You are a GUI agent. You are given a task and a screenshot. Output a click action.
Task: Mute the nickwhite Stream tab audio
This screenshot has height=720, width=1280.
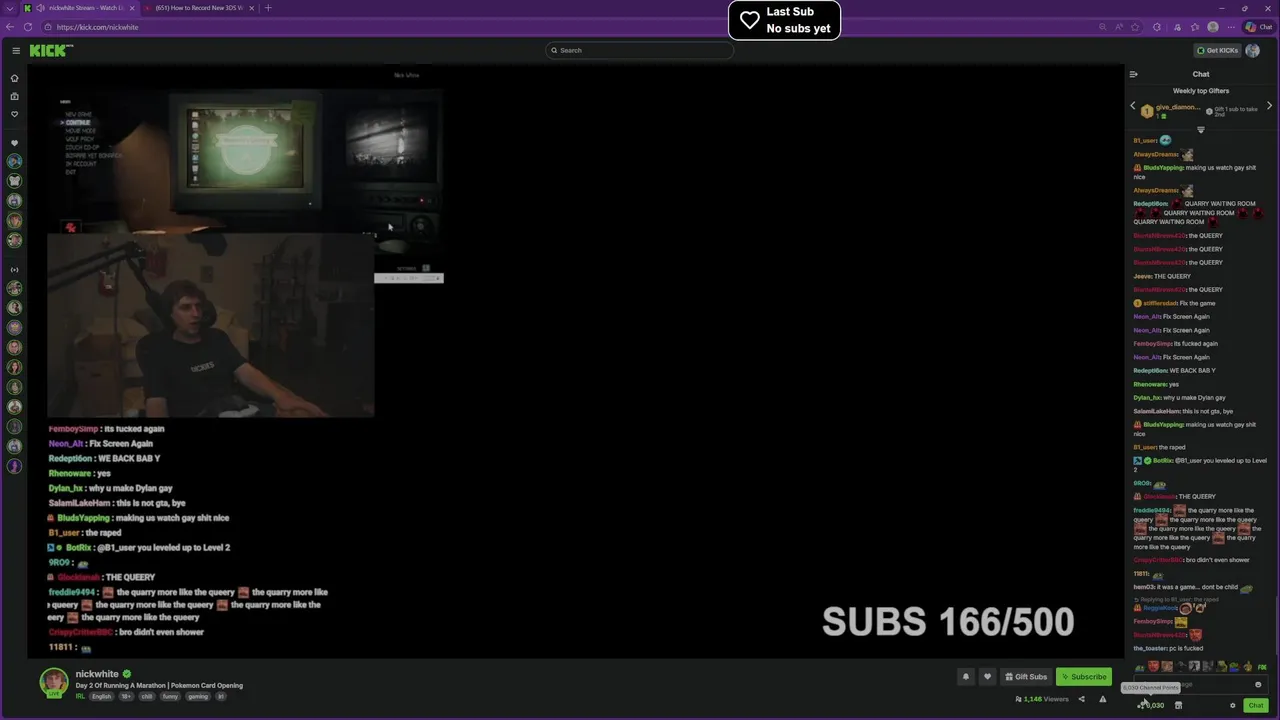coord(38,8)
